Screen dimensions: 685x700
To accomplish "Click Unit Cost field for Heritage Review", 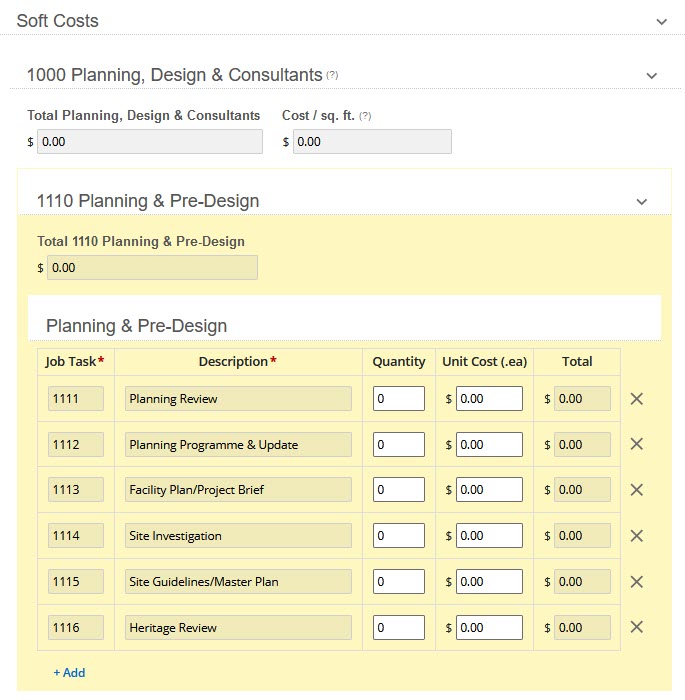I will pyautogui.click(x=489, y=628).
